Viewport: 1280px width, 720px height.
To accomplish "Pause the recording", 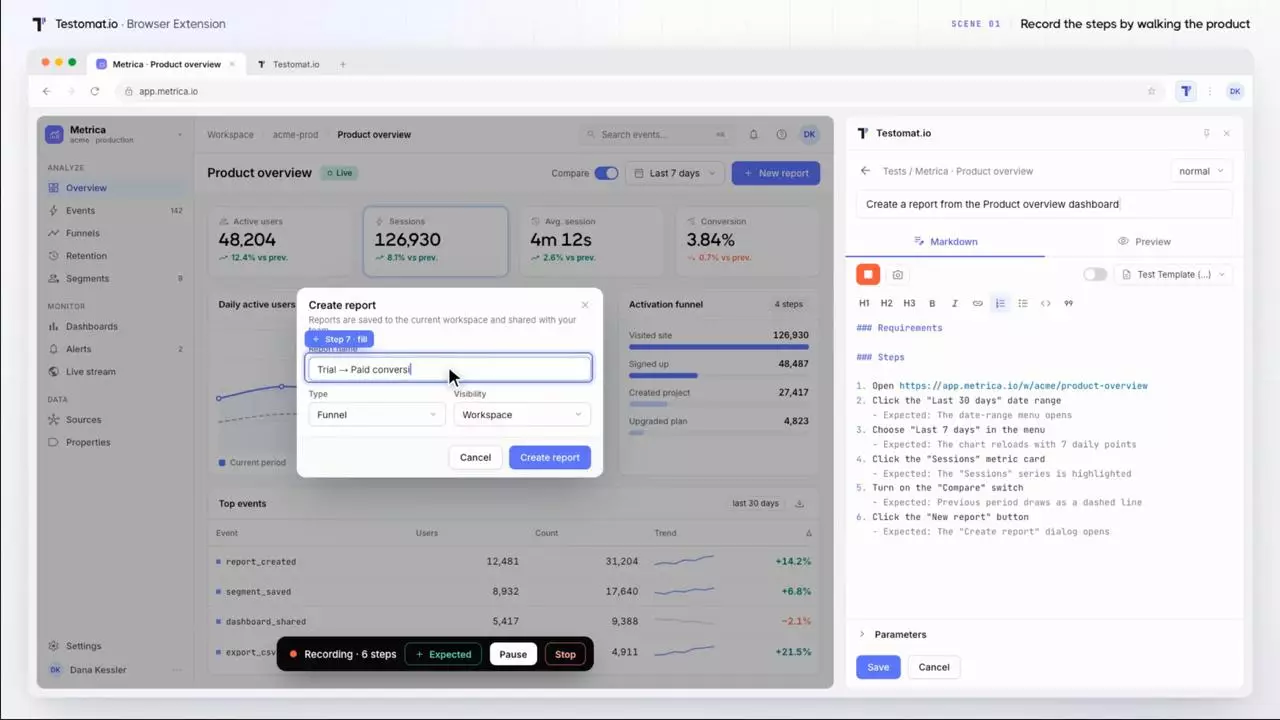I will point(513,654).
